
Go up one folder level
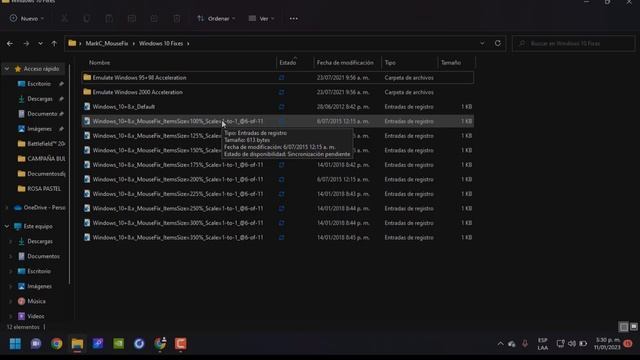tap(54, 43)
